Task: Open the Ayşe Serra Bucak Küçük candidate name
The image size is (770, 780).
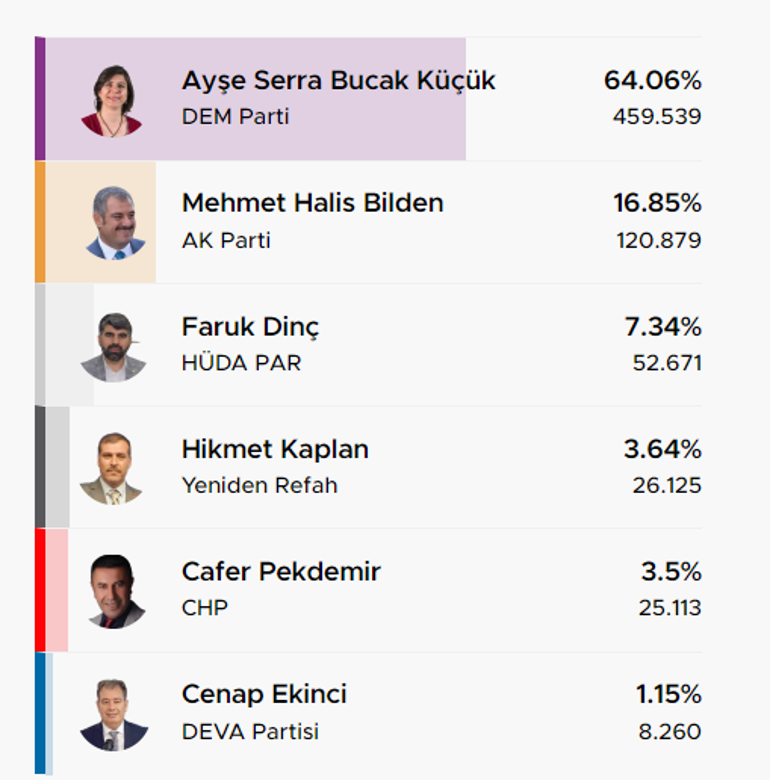Action: pos(338,81)
